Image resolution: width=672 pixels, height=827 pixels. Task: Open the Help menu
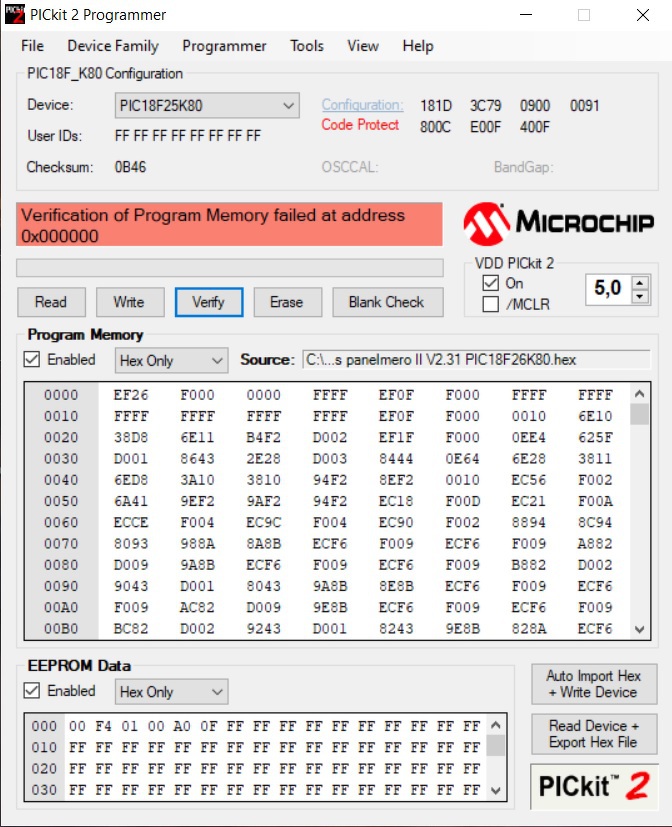[x=418, y=46]
